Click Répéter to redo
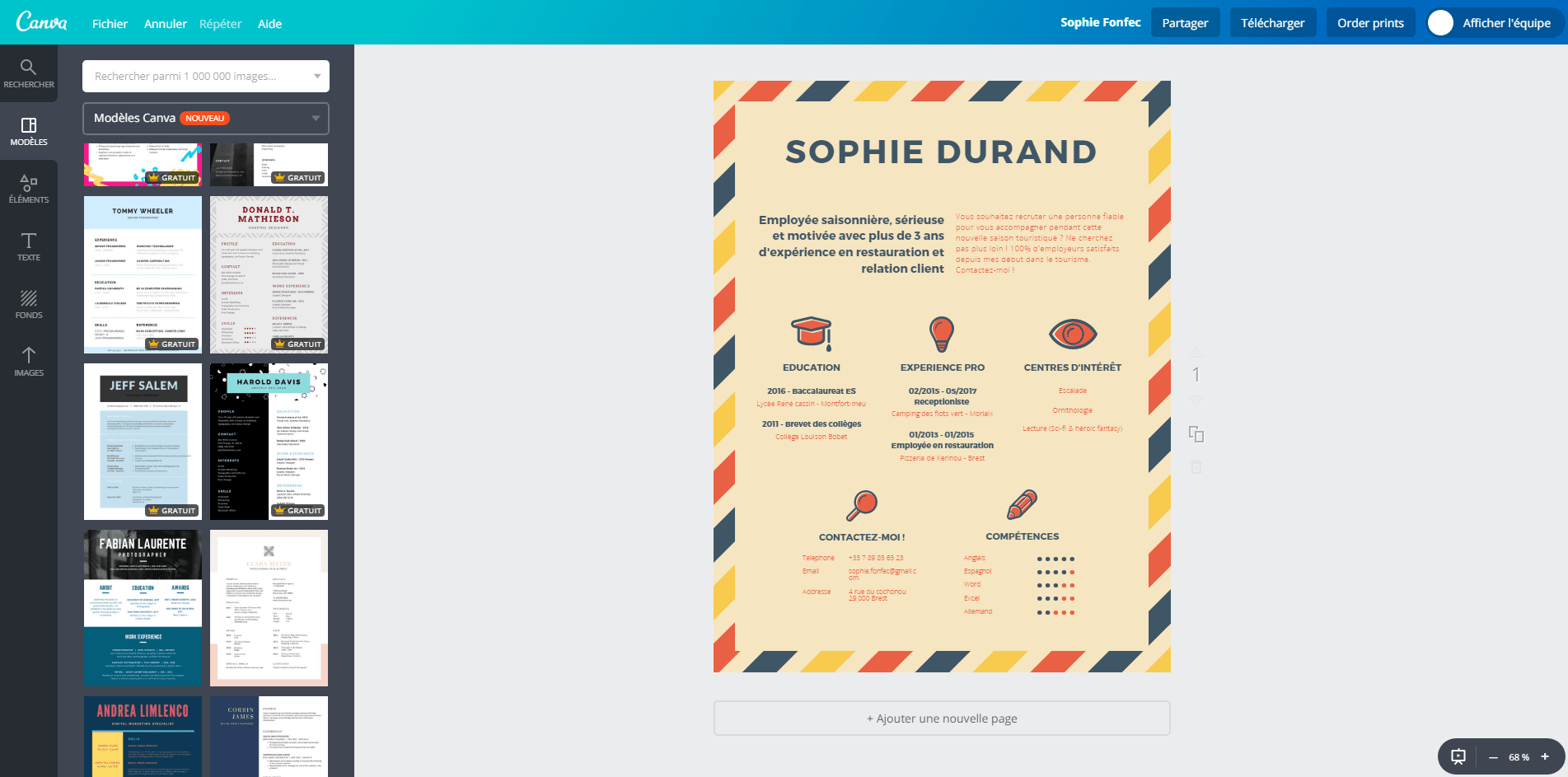 (221, 24)
